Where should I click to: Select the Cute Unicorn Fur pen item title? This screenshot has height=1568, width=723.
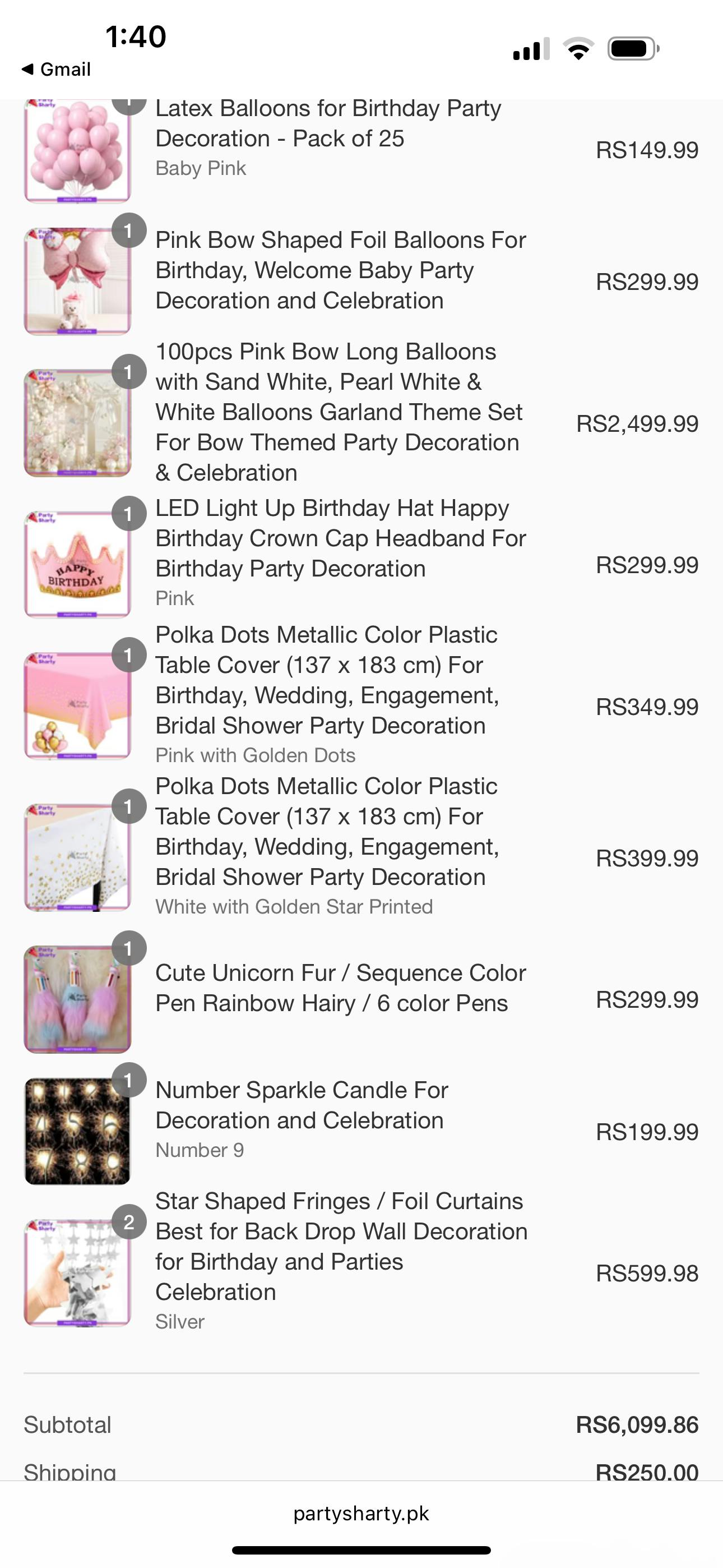pyautogui.click(x=340, y=988)
